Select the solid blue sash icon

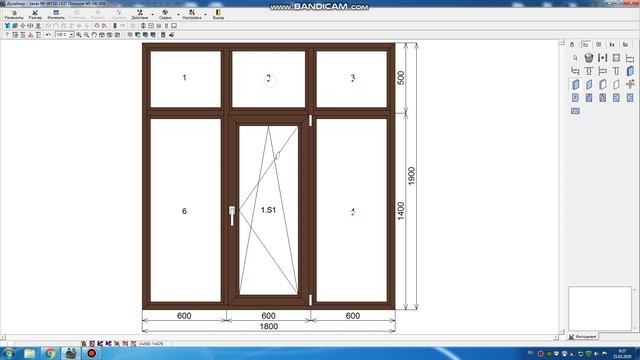(x=630, y=71)
